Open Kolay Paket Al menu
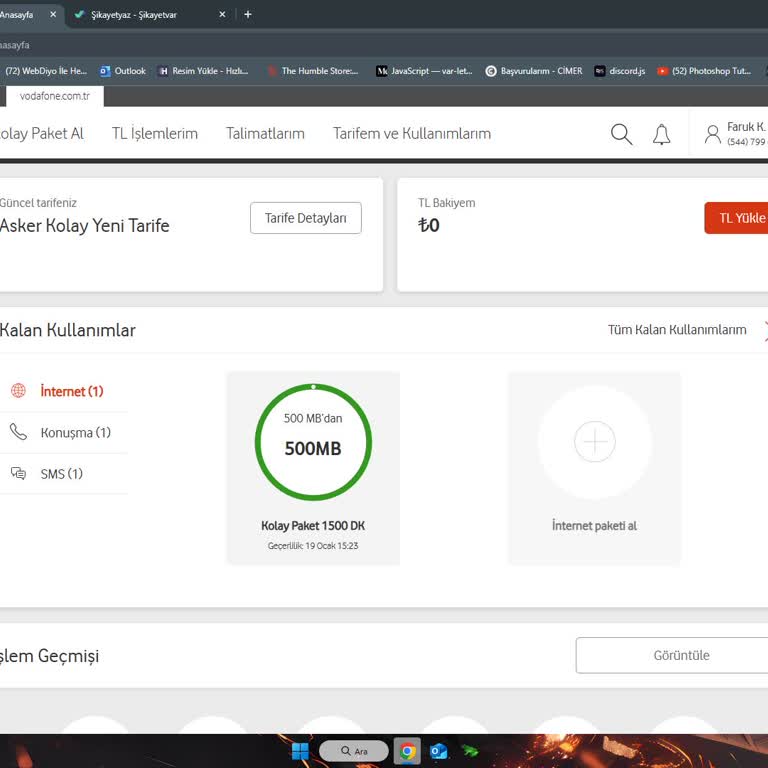The image size is (768, 768). pos(42,133)
